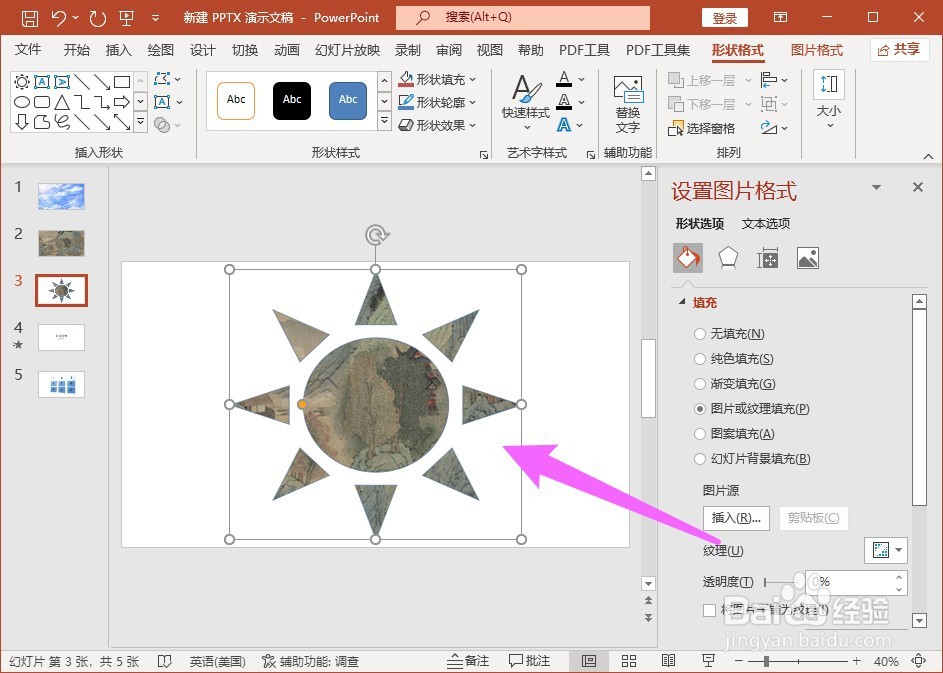
Task: Click the search box (搜索 Alt+Q)
Action: (523, 17)
